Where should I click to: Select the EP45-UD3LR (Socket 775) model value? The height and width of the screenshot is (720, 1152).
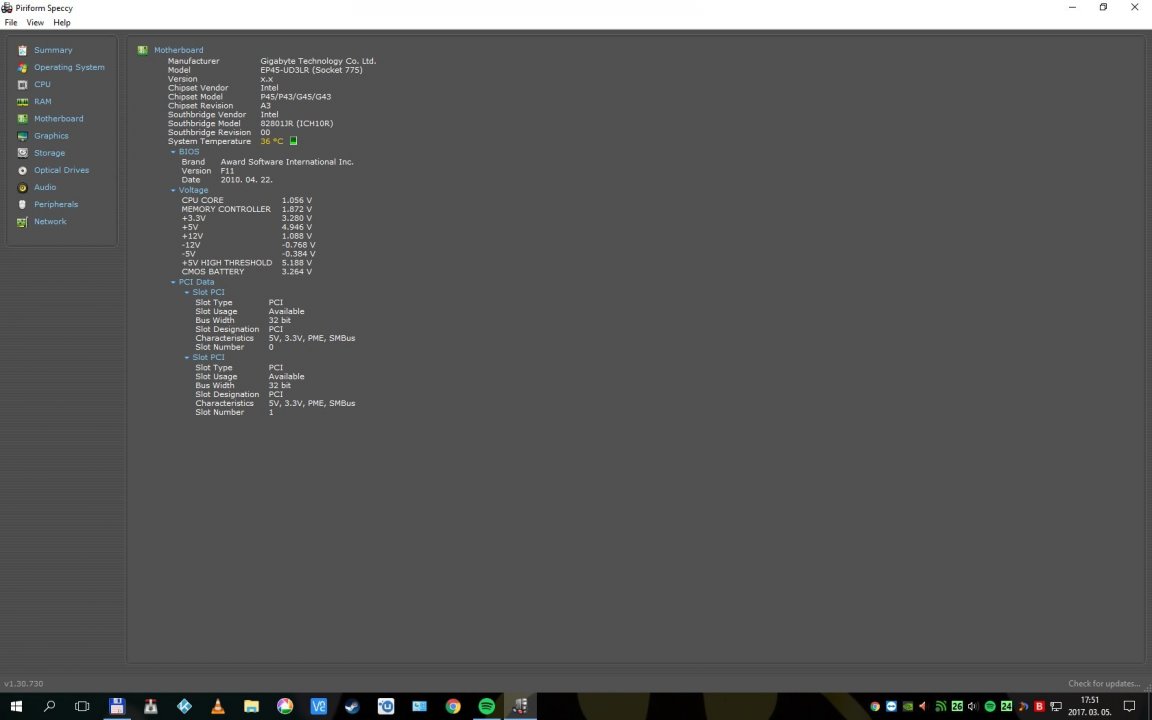(312, 70)
